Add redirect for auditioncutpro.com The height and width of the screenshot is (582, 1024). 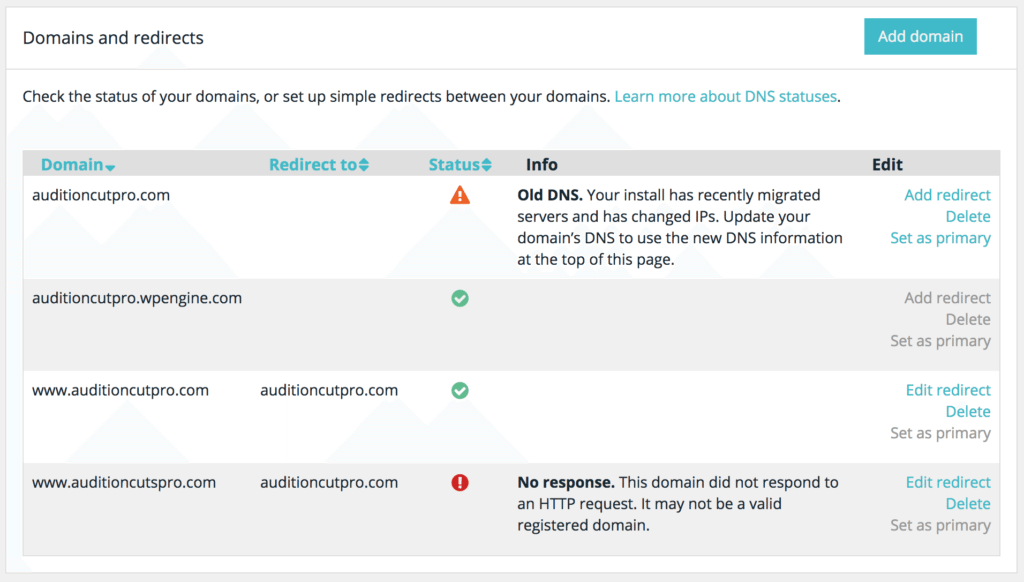947,195
